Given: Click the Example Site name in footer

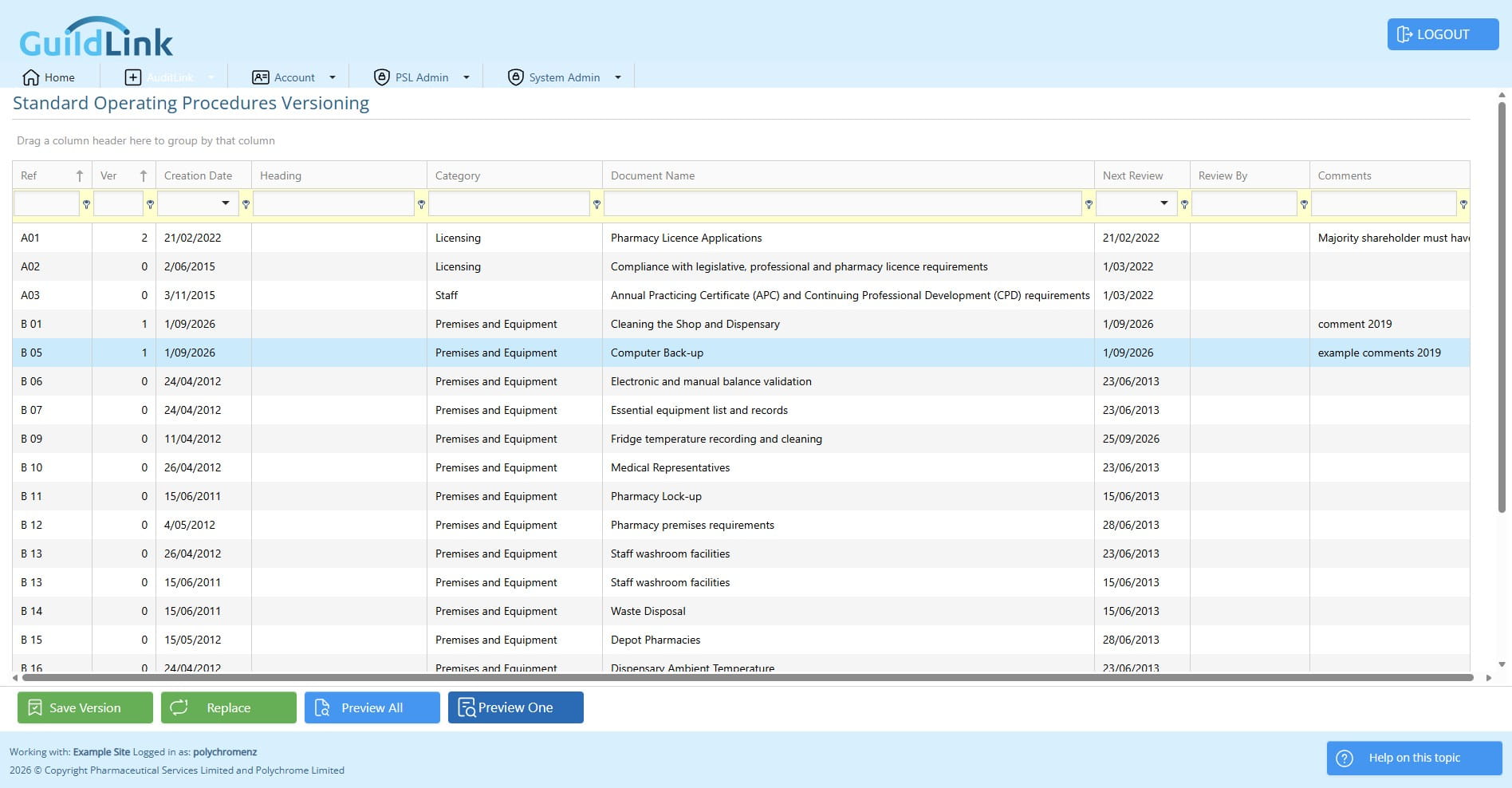Looking at the screenshot, I should [x=101, y=751].
